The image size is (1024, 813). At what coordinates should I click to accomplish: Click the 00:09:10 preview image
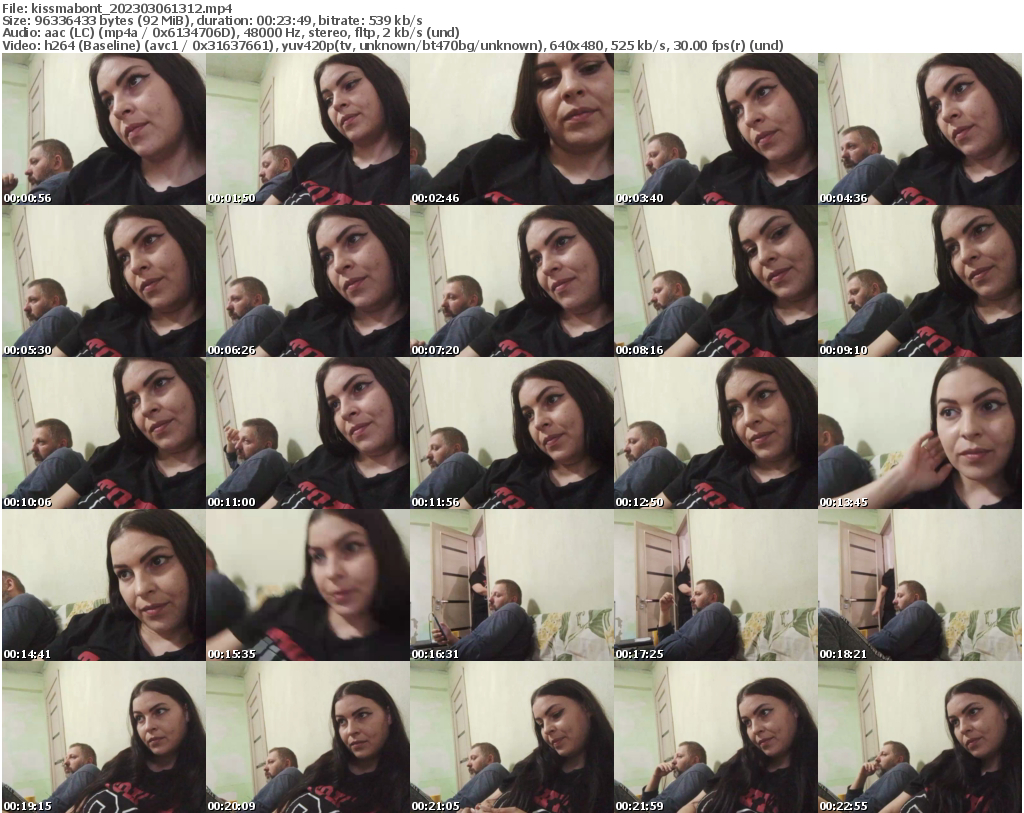click(x=922, y=280)
